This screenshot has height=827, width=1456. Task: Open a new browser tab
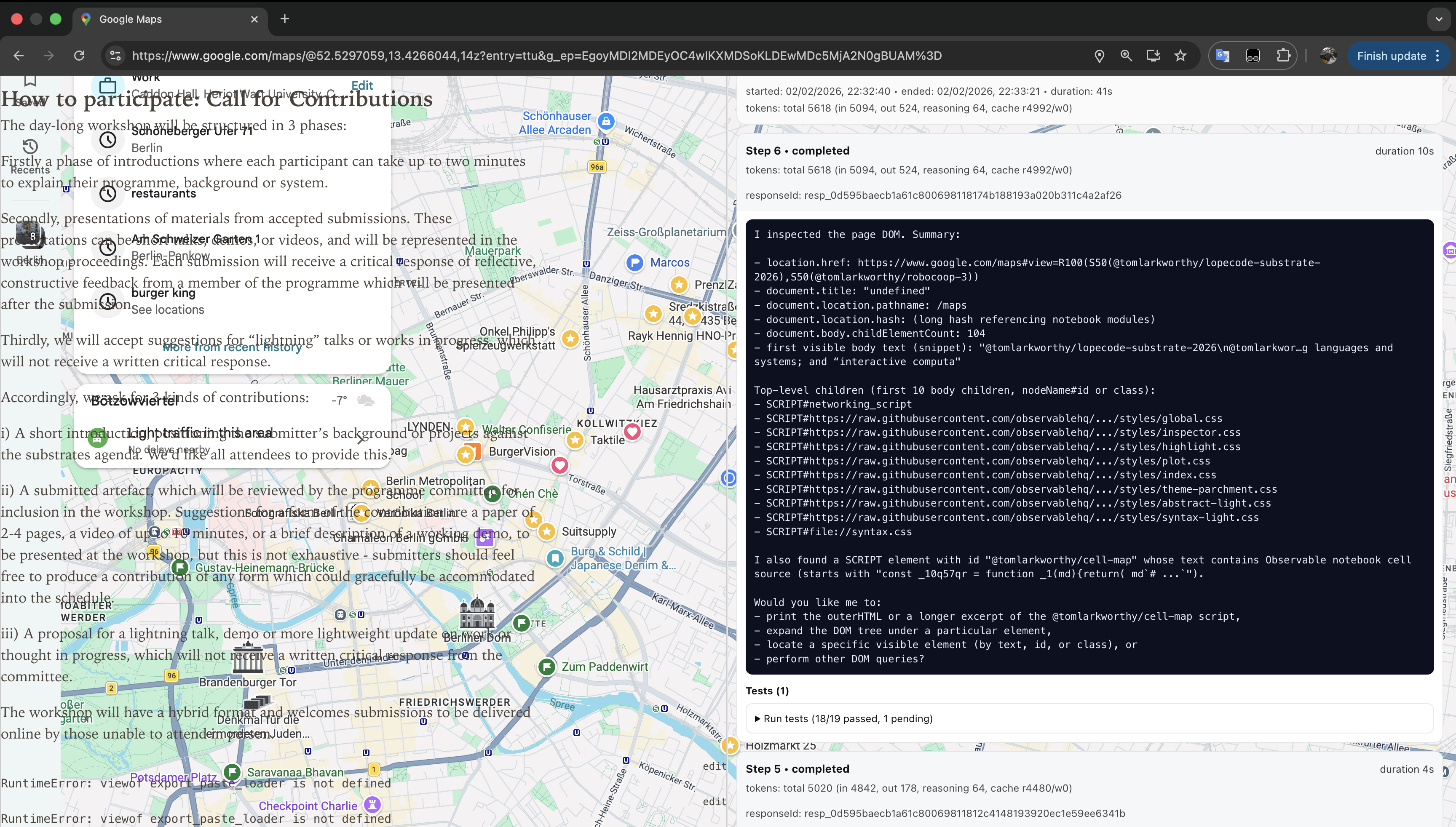click(285, 19)
